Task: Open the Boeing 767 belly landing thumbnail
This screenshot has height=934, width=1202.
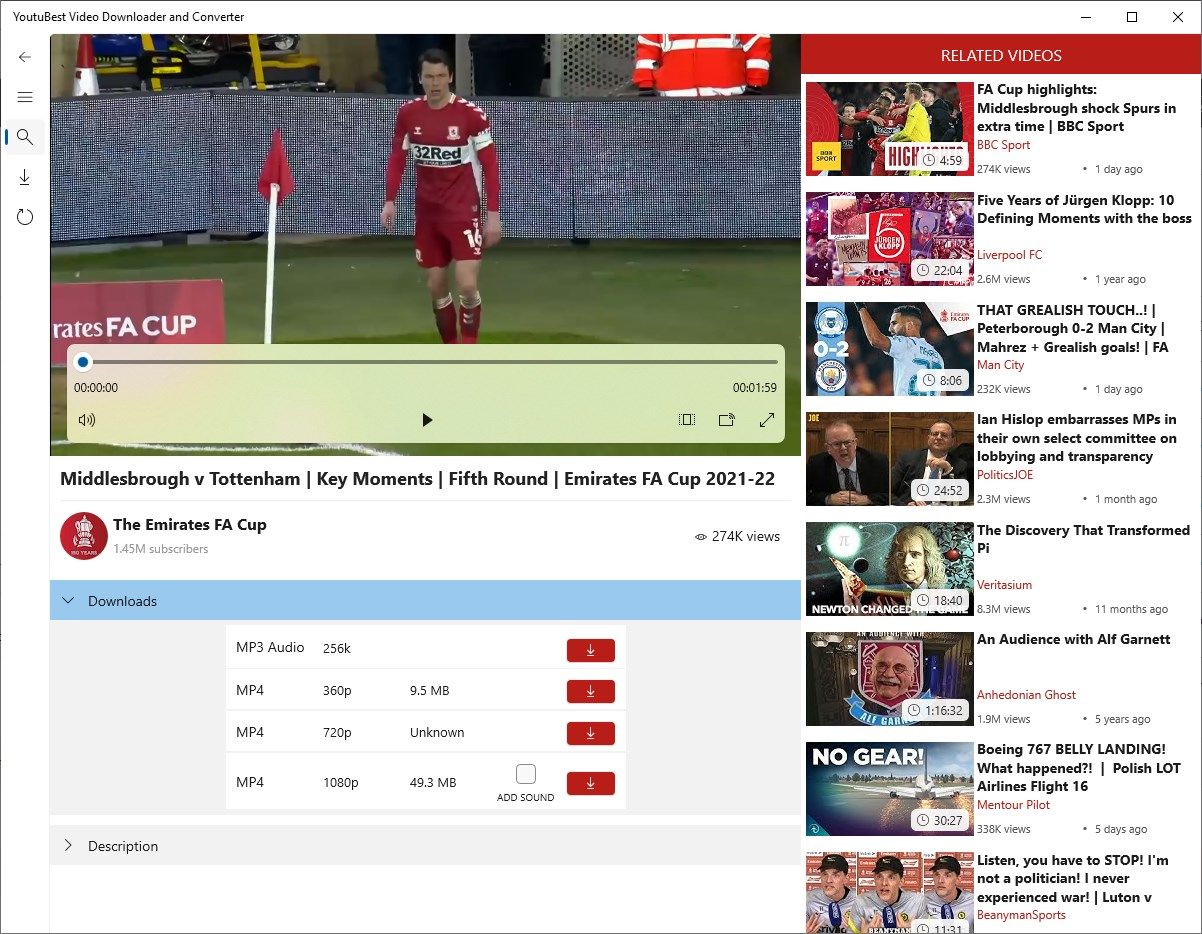Action: (x=890, y=789)
